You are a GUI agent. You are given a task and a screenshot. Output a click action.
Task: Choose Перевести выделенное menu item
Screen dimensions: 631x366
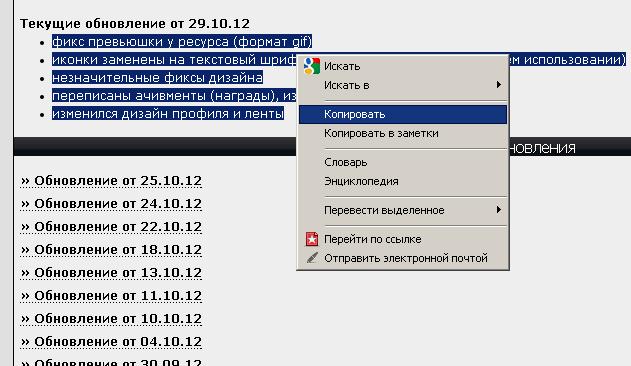point(403,210)
